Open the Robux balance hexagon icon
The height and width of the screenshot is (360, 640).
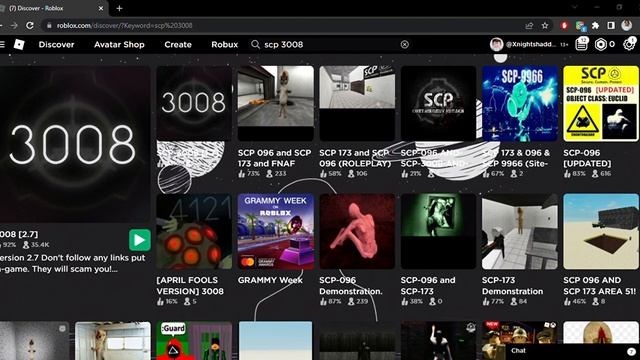point(601,44)
